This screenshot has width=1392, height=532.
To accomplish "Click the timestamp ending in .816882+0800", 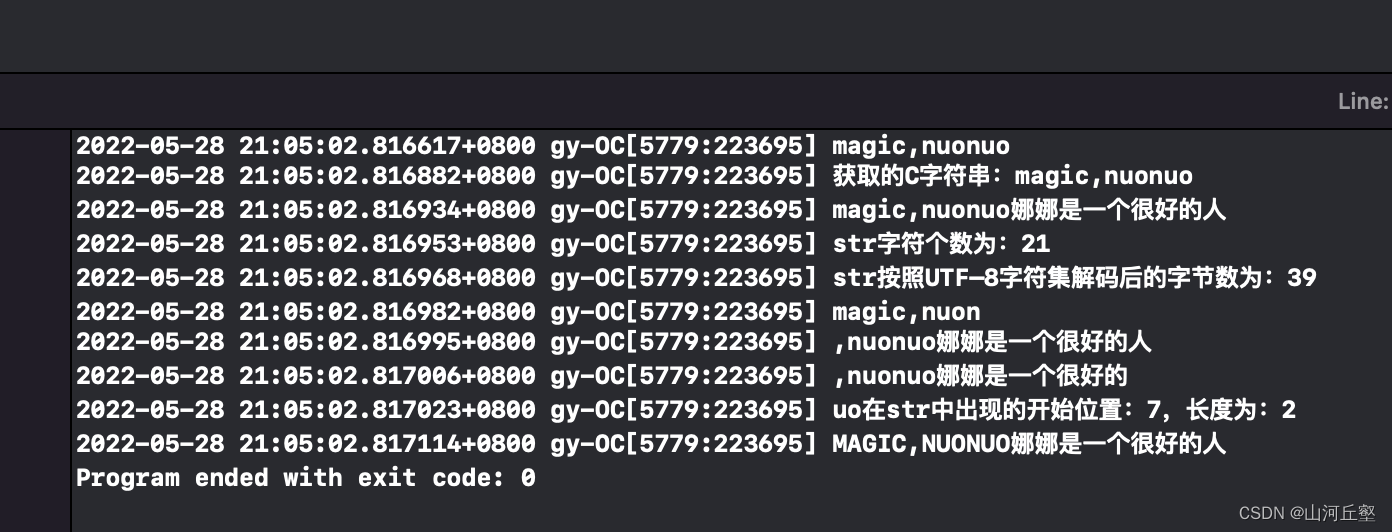I will pos(305,178).
